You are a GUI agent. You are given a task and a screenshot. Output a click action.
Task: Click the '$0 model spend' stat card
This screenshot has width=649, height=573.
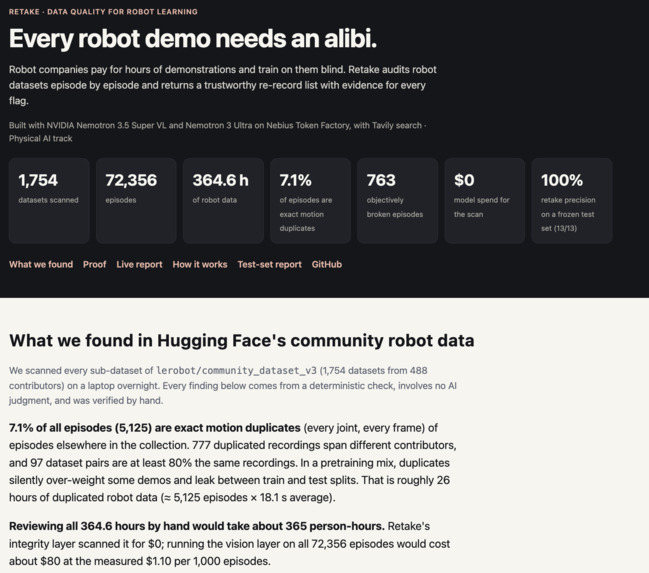(x=485, y=201)
